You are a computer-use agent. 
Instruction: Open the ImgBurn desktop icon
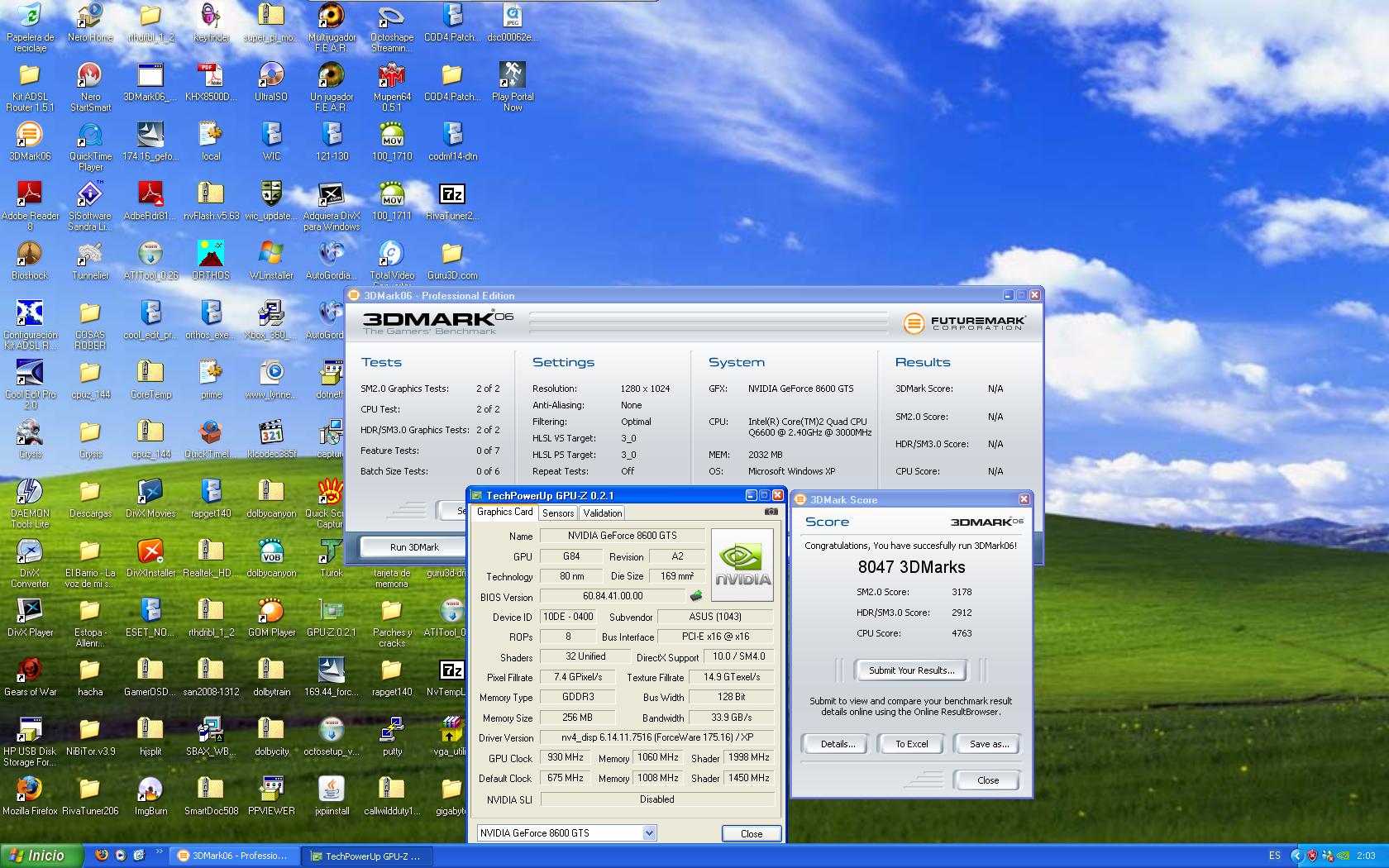[x=150, y=795]
